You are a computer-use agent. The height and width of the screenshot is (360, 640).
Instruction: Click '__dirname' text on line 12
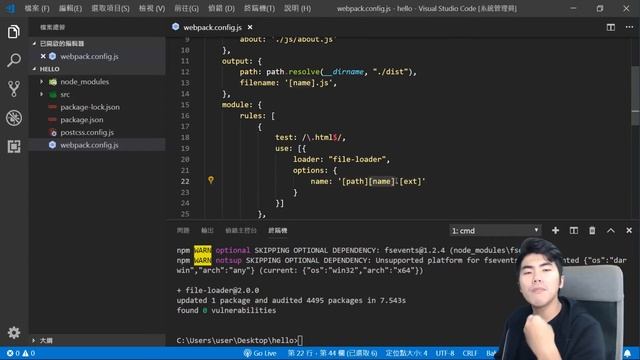[343, 72]
